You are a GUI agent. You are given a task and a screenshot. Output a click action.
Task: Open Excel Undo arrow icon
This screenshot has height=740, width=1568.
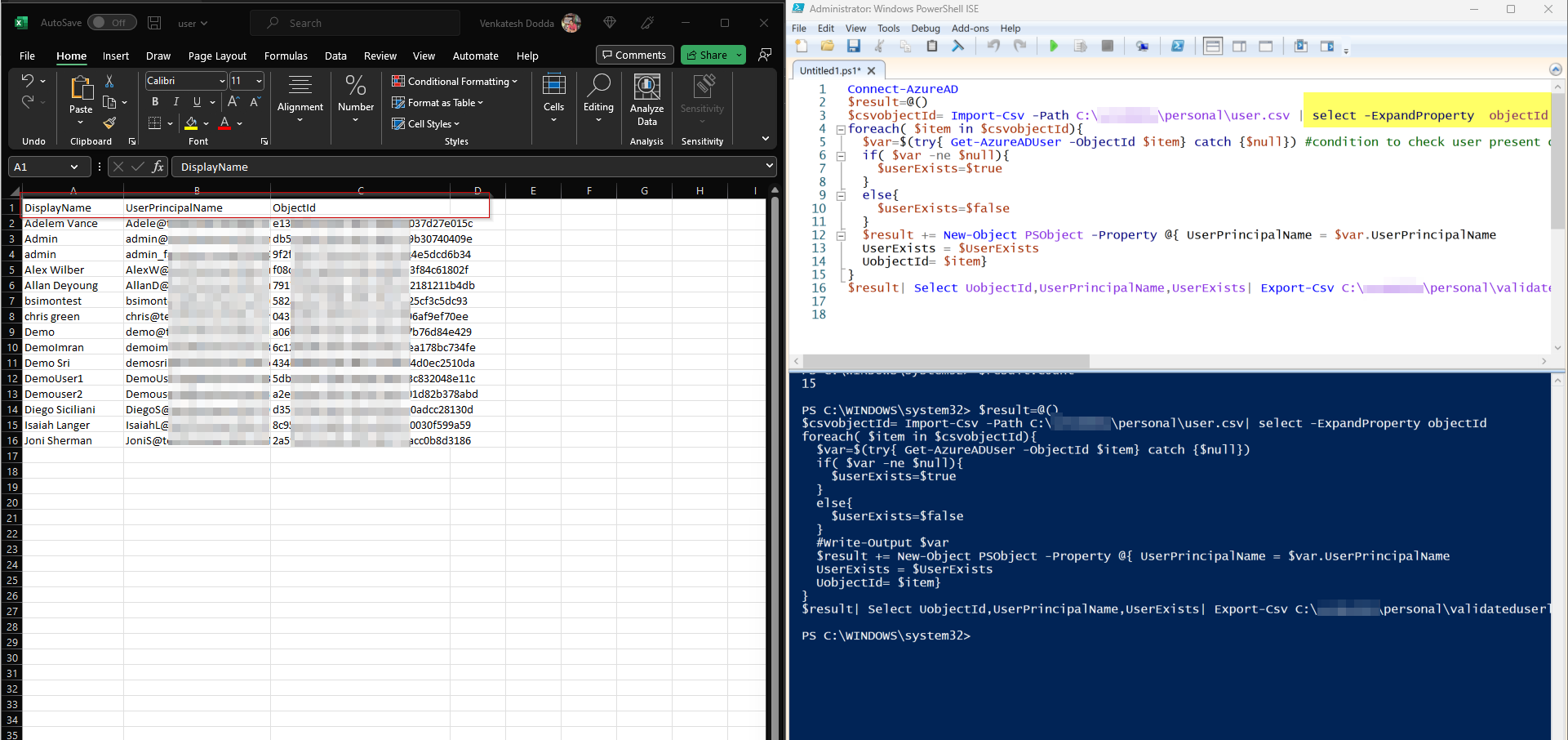click(x=27, y=81)
